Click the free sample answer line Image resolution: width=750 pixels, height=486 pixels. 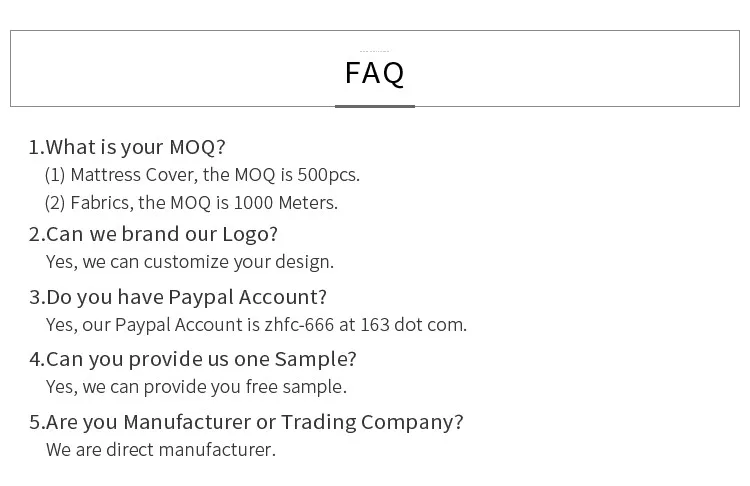point(196,387)
